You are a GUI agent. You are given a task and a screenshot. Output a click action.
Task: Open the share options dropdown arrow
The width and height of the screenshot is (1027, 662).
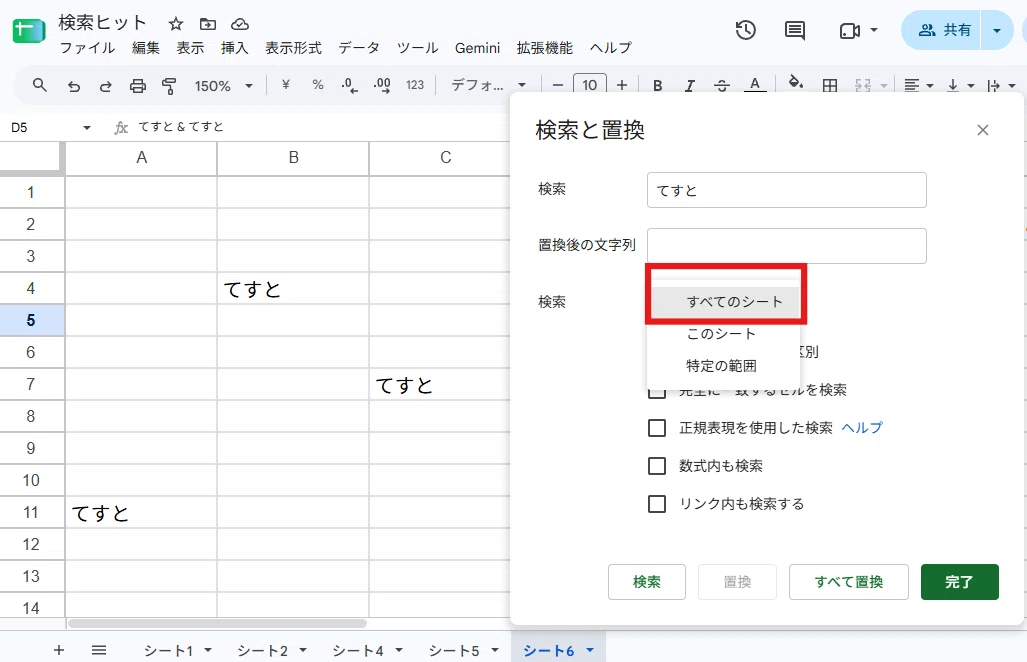pyautogui.click(x=997, y=30)
